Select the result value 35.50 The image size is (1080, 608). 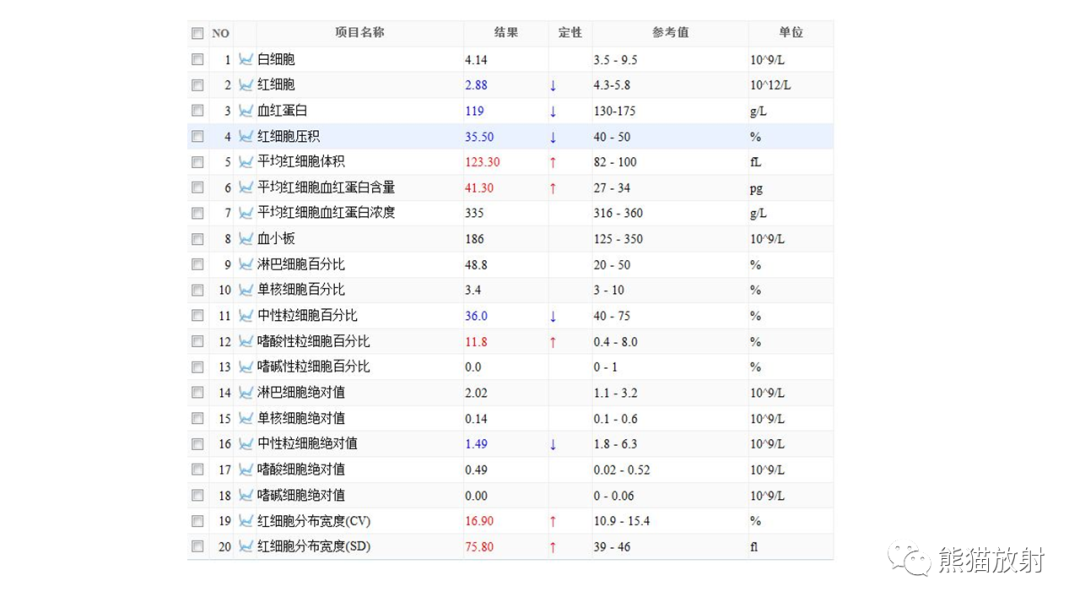click(x=479, y=136)
